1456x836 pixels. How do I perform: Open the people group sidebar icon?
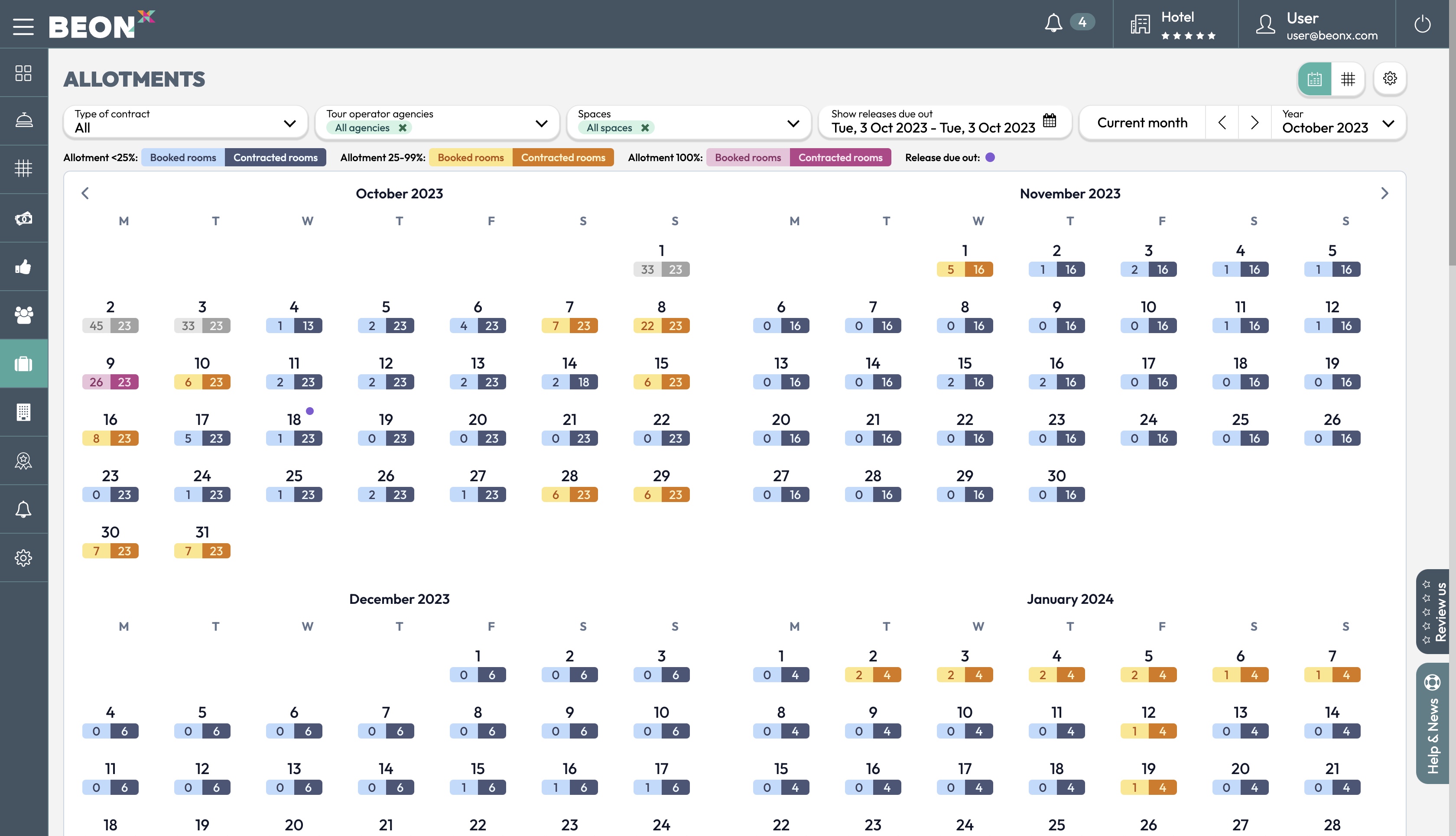pos(23,314)
